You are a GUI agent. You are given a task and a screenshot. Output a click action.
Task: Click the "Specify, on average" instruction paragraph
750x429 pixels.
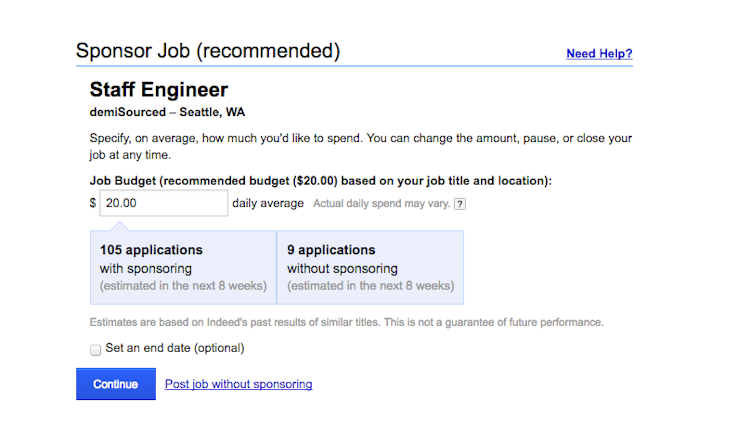tap(360, 146)
